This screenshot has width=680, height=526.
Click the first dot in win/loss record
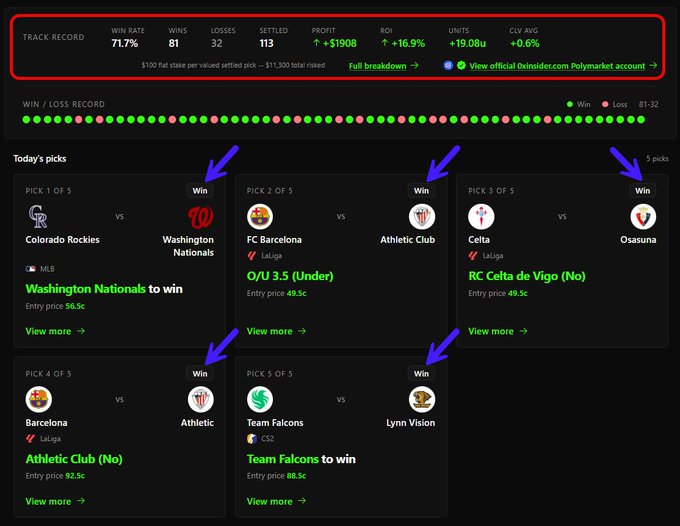(26, 119)
